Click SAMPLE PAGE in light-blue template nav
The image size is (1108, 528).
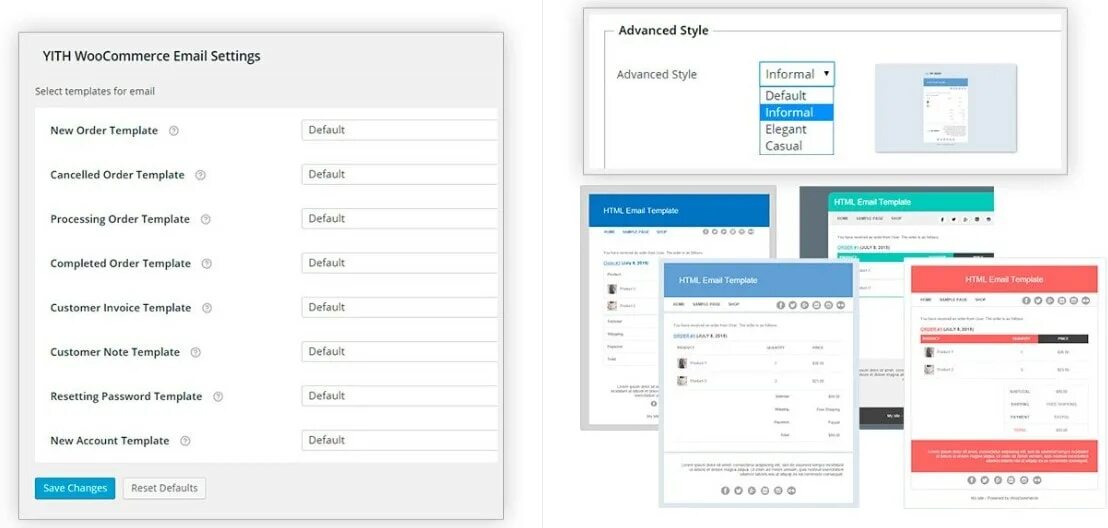pyautogui.click(x=706, y=305)
